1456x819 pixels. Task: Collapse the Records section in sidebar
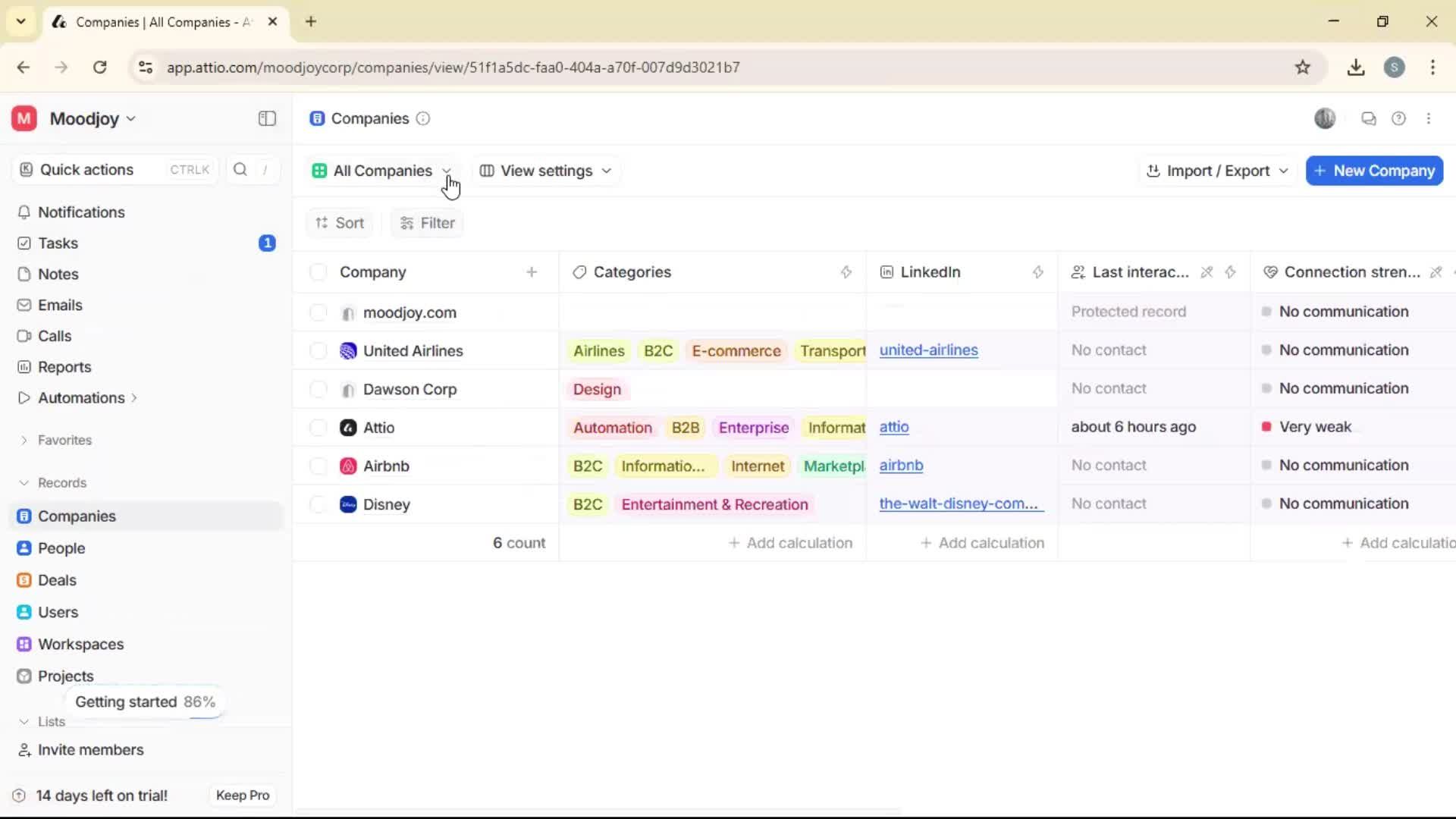pos(24,482)
